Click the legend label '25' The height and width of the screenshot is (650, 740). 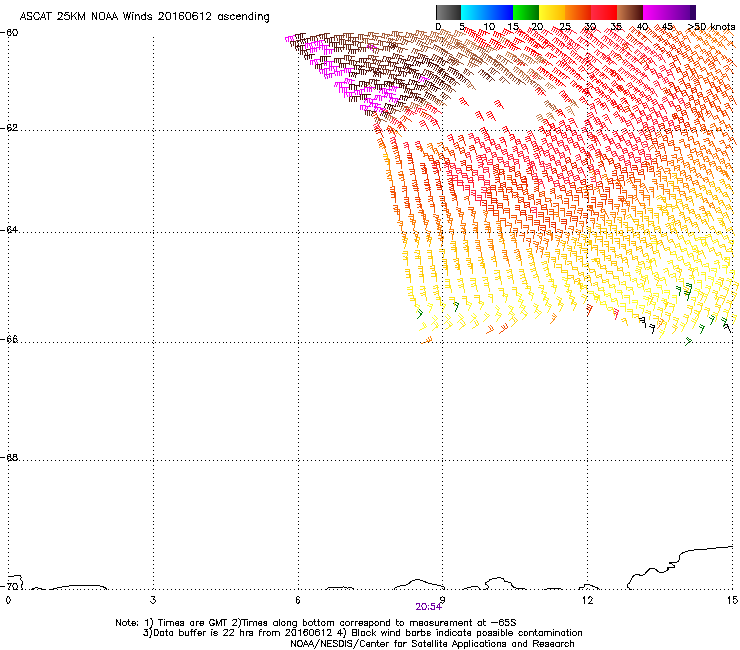(564, 27)
